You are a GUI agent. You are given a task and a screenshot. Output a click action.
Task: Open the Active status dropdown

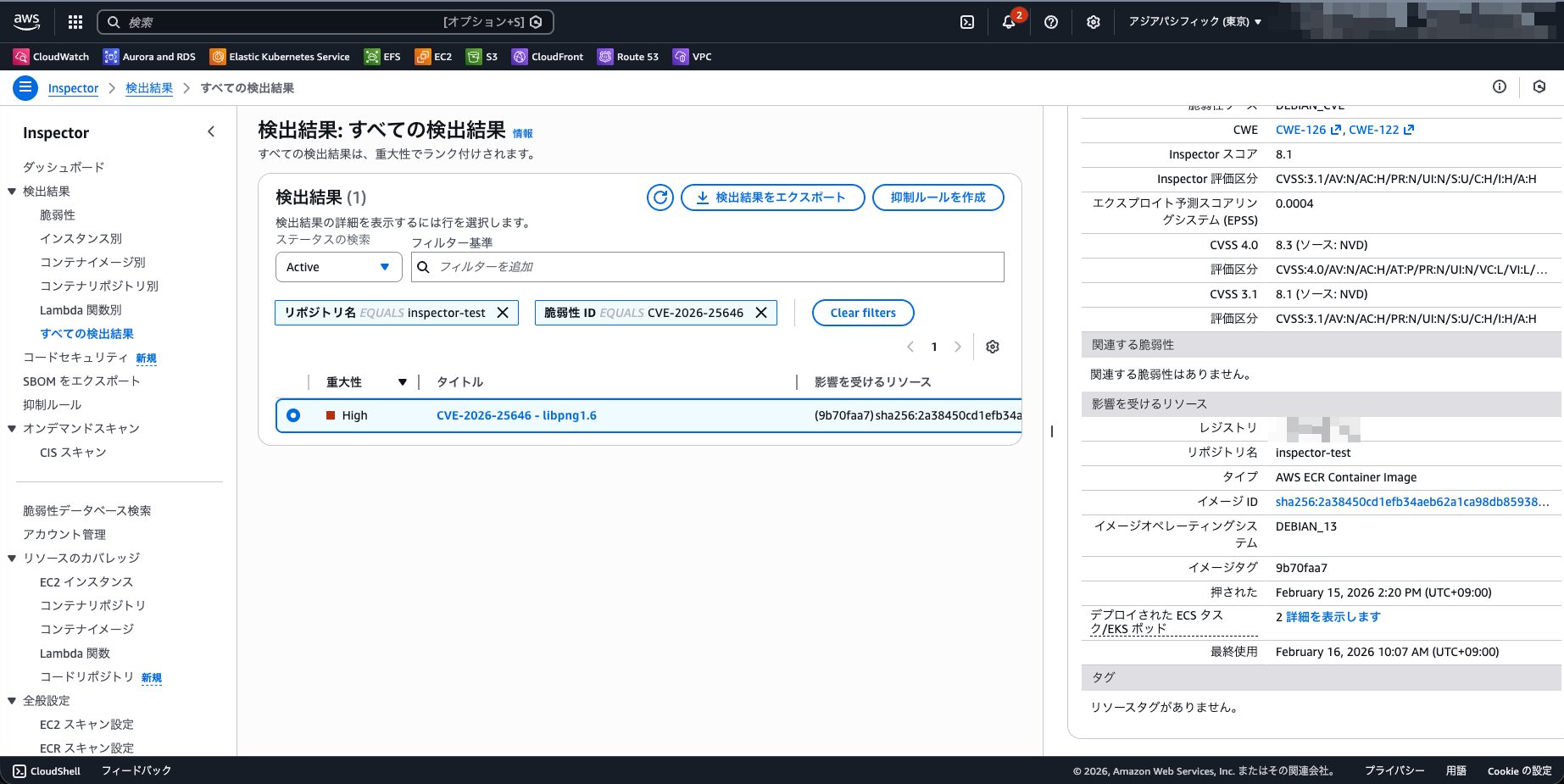click(x=338, y=267)
